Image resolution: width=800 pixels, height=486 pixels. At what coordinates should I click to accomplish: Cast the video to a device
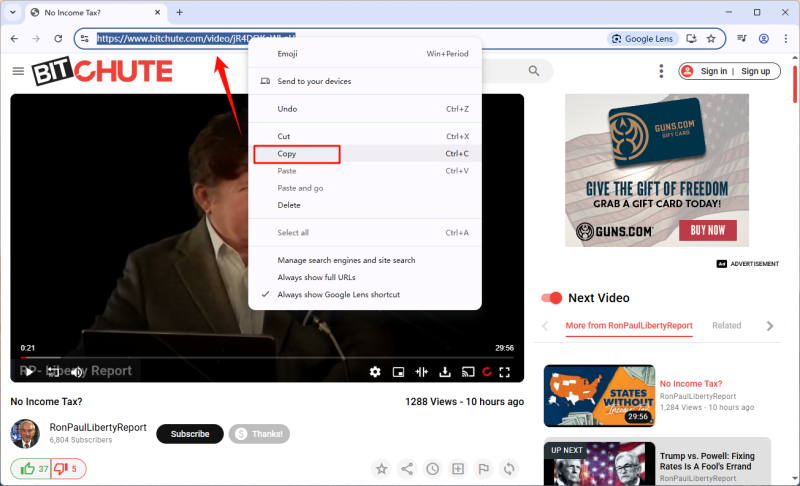[x=467, y=372]
